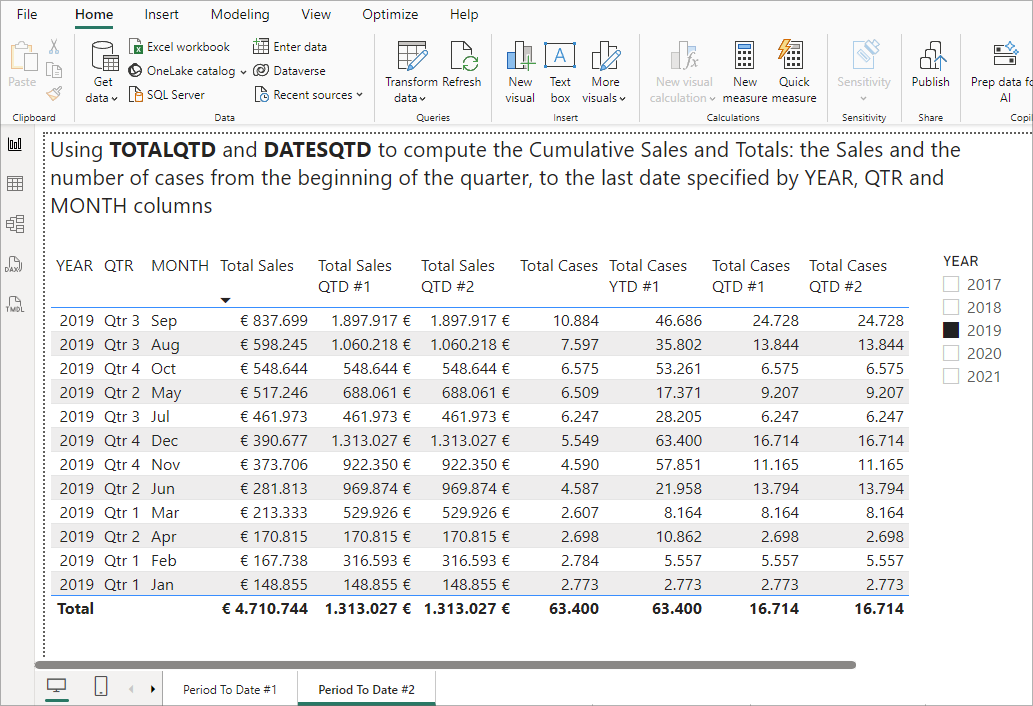Screen dimensions: 1033x706
Task: Open the Modeling ribbon tab
Action: [x=240, y=15]
